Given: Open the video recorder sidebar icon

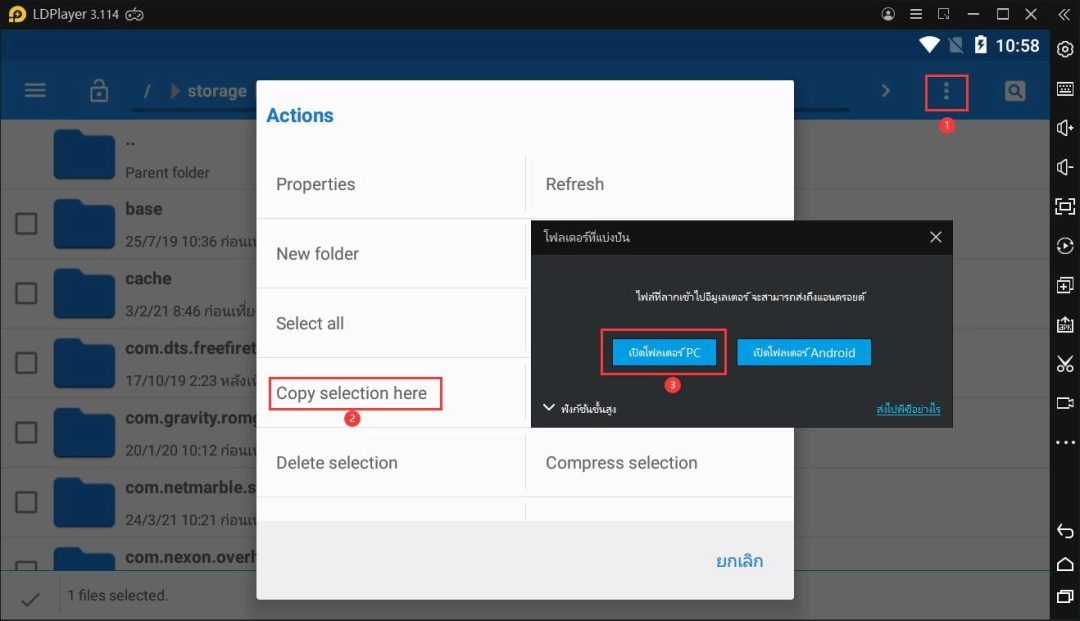Looking at the screenshot, I should [x=1065, y=403].
